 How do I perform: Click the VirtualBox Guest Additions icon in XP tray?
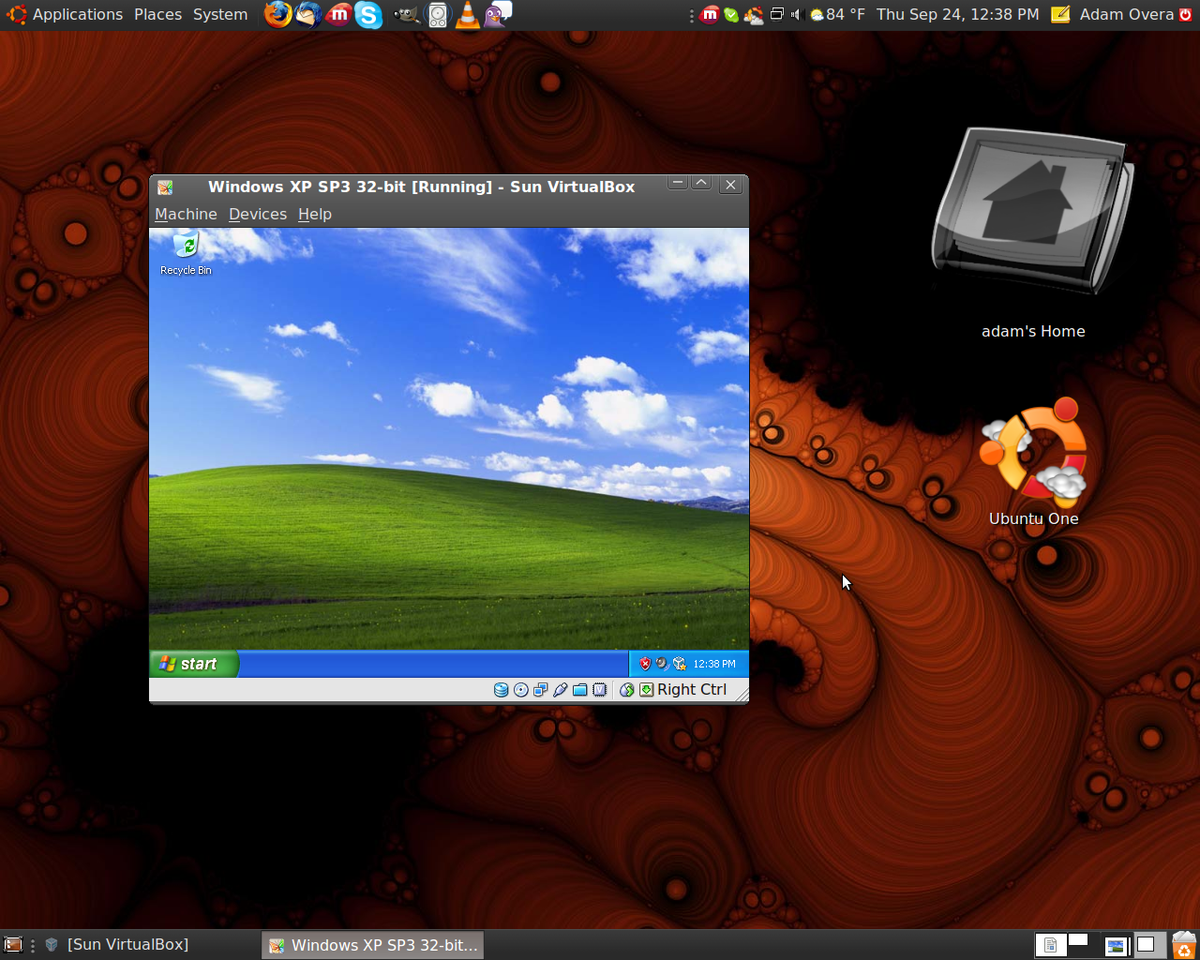pos(679,663)
